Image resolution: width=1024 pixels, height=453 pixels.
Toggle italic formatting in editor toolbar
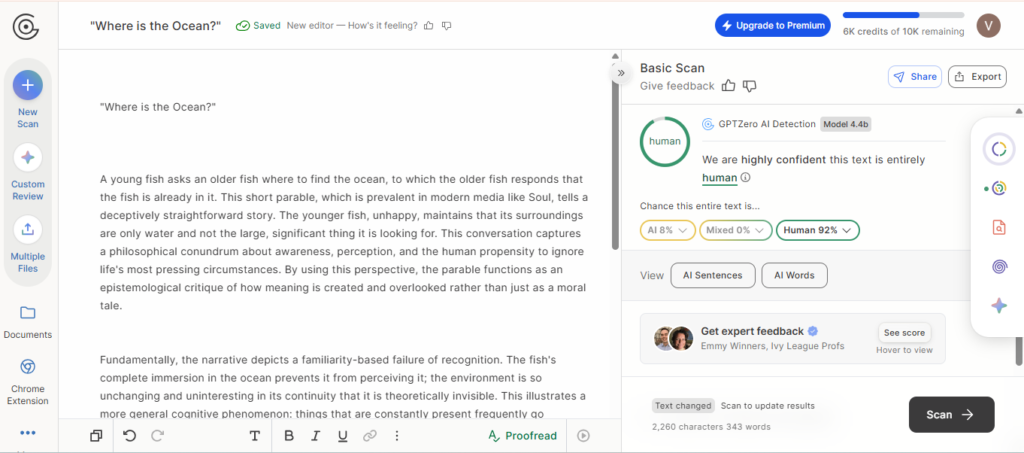tap(316, 435)
